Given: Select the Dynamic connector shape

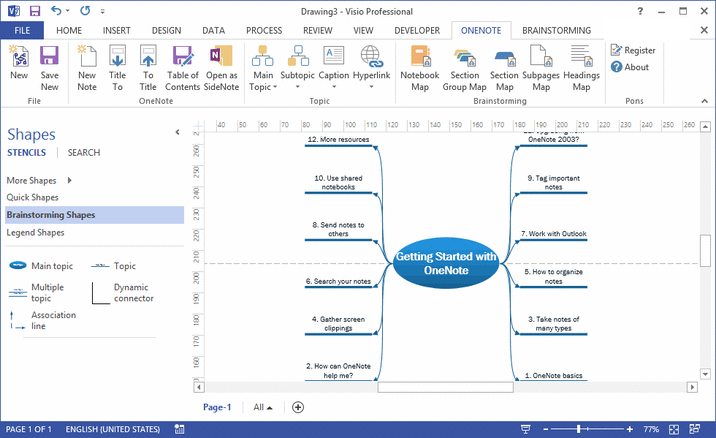Looking at the screenshot, I should point(123,293).
